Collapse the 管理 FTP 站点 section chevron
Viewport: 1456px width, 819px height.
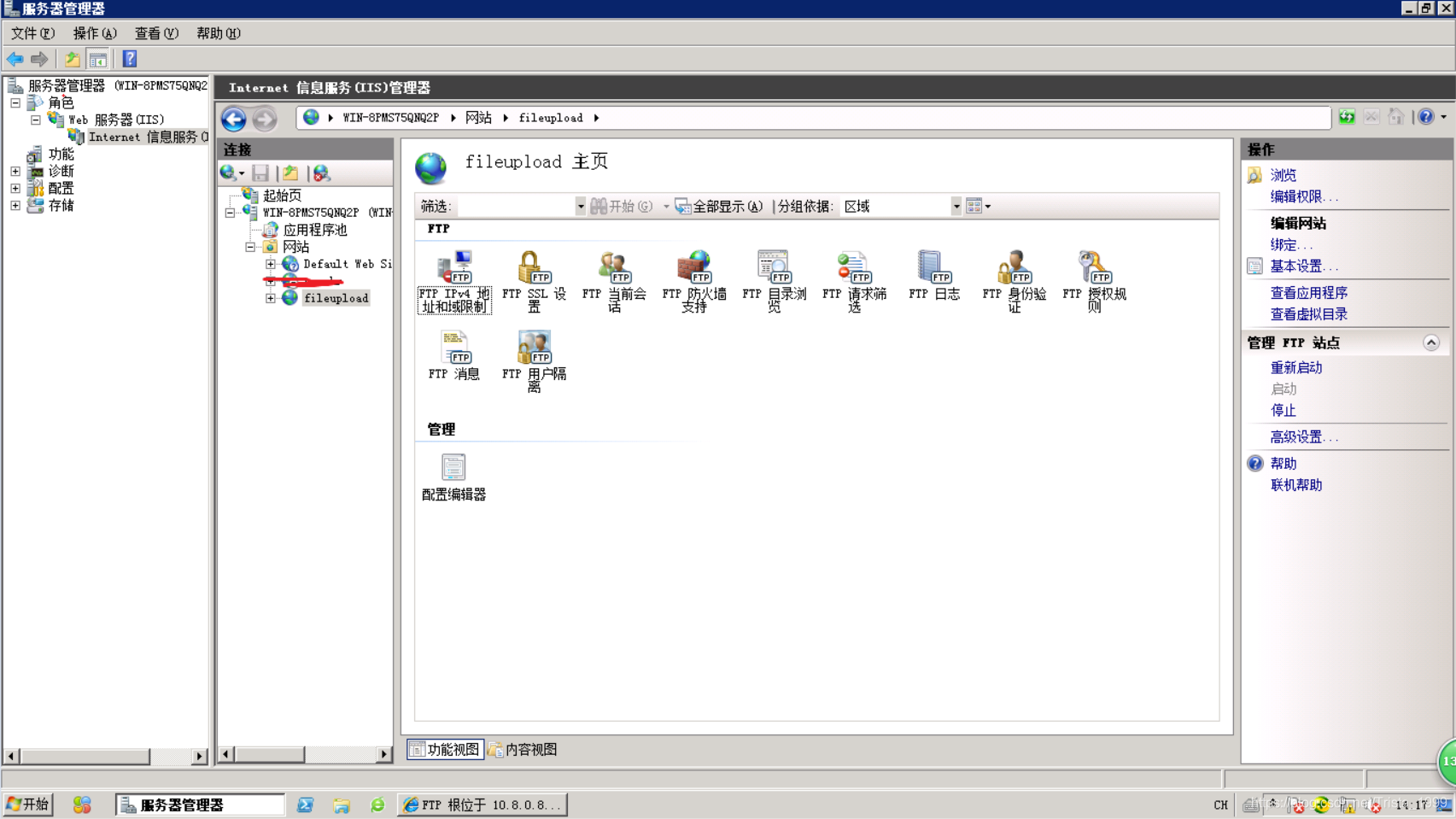tap(1431, 342)
